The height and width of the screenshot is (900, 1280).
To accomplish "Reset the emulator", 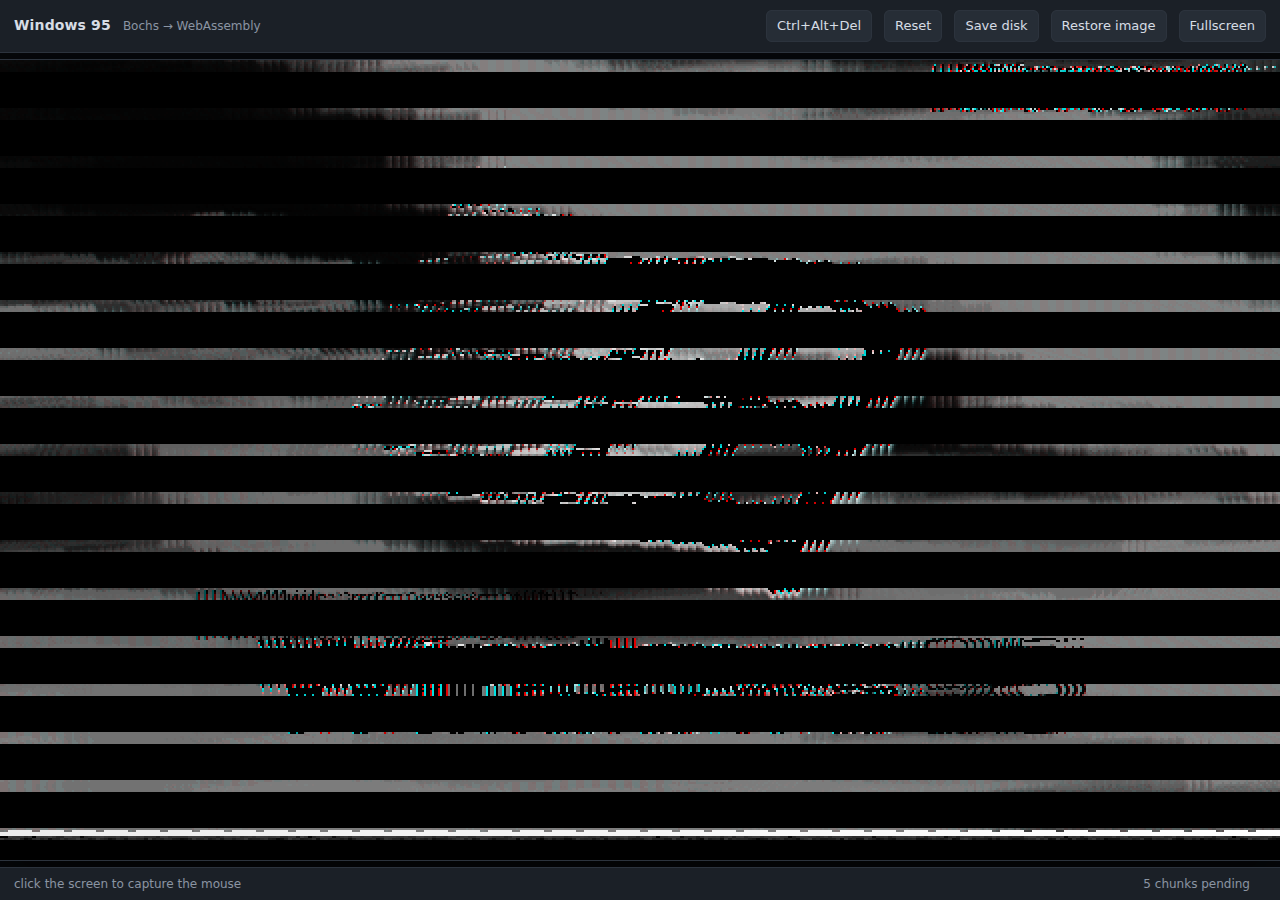I will tap(913, 26).
